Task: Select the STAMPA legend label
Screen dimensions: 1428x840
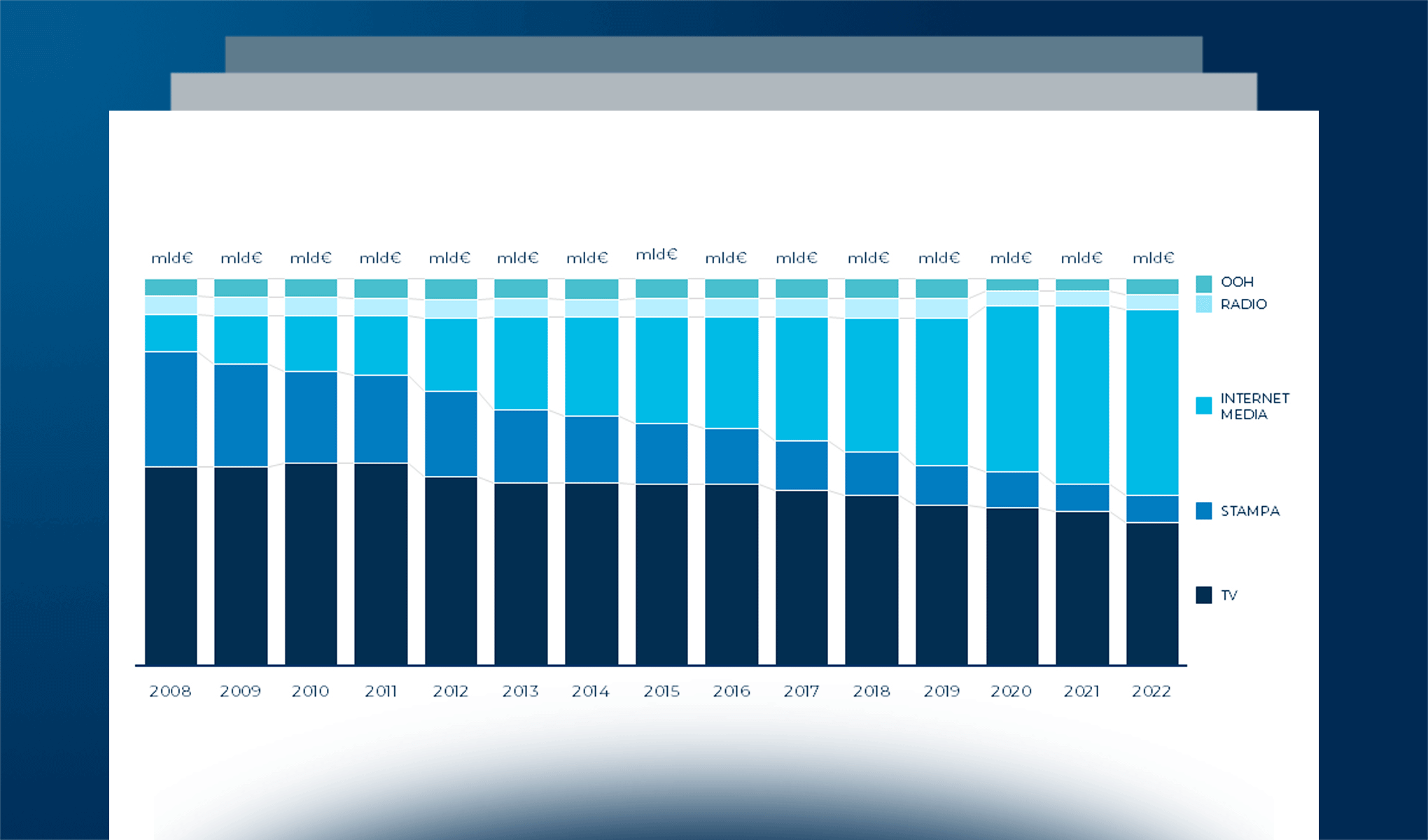Action: point(1249,511)
